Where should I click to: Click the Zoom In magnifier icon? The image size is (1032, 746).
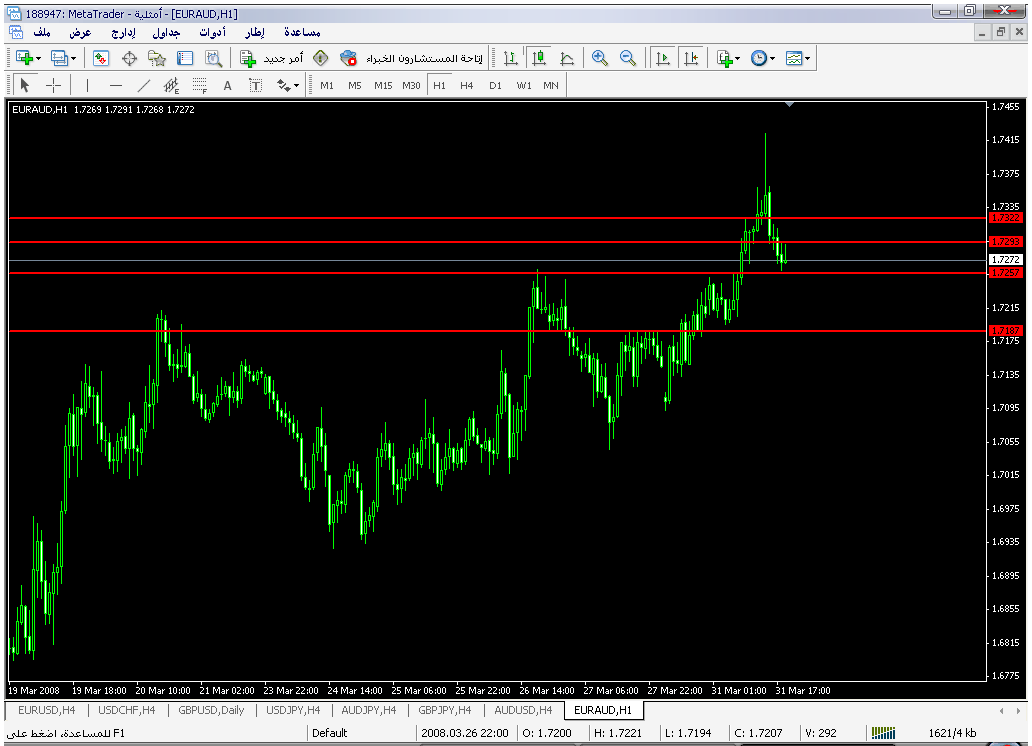[600, 58]
